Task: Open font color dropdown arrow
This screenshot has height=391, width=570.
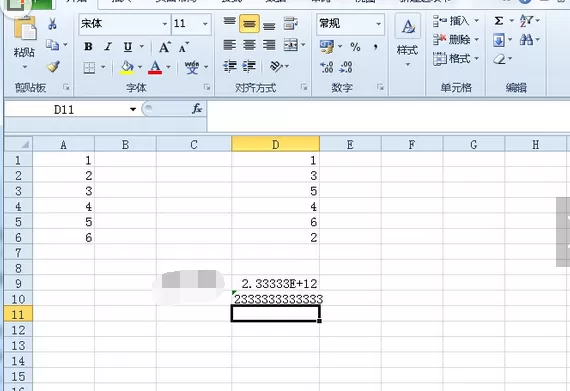Action: coord(168,67)
